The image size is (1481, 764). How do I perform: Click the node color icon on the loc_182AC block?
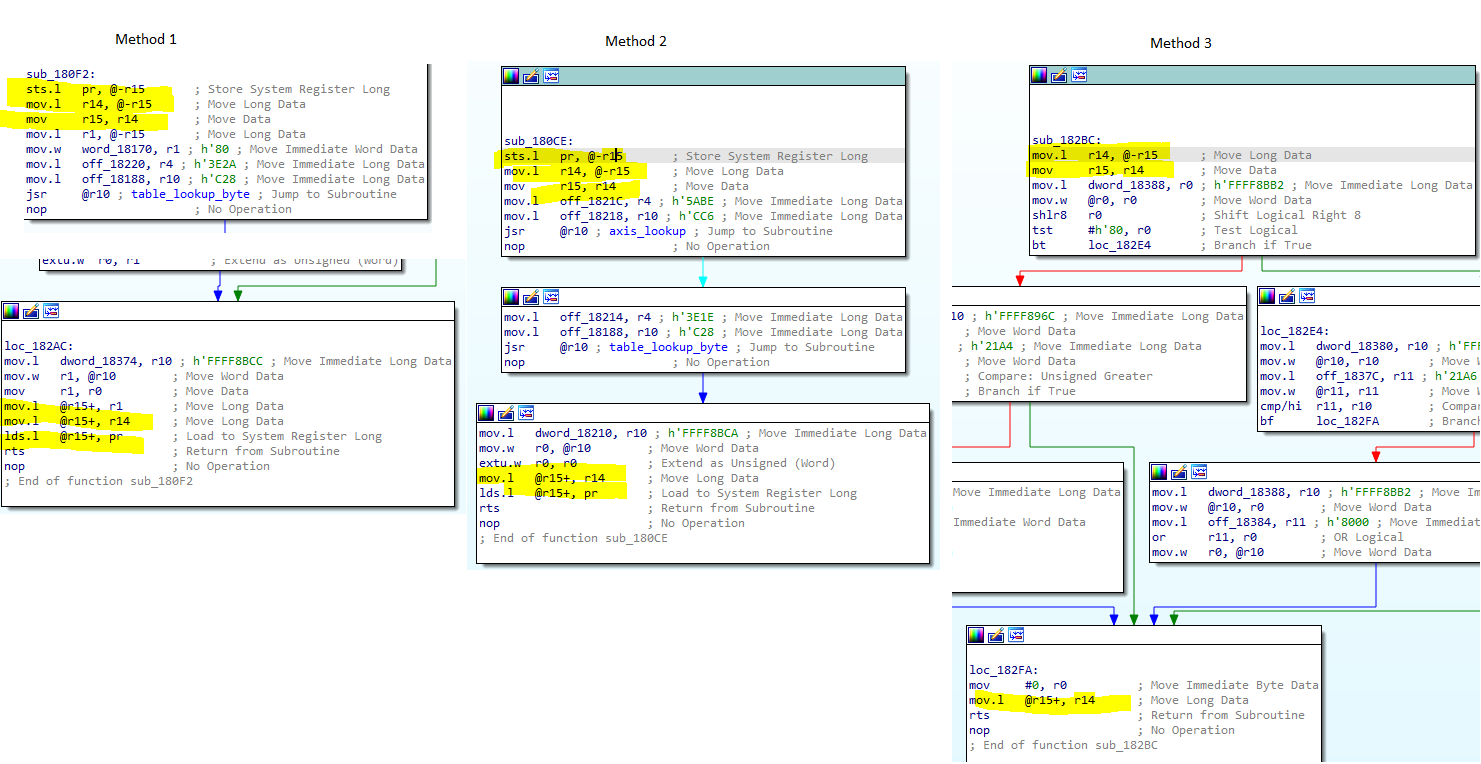click(12, 311)
